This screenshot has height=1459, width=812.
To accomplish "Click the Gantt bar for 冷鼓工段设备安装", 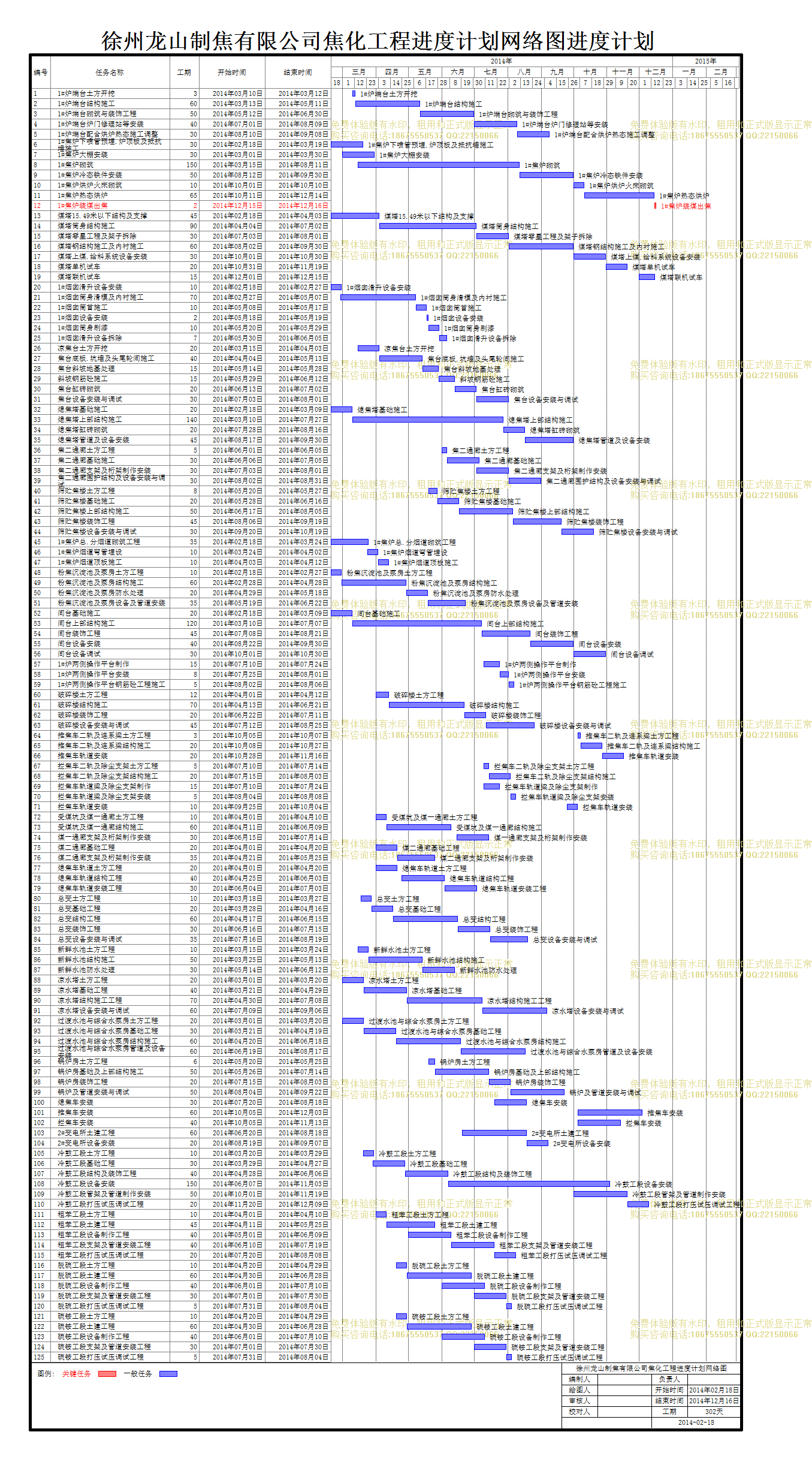I will pyautogui.click(x=529, y=1184).
